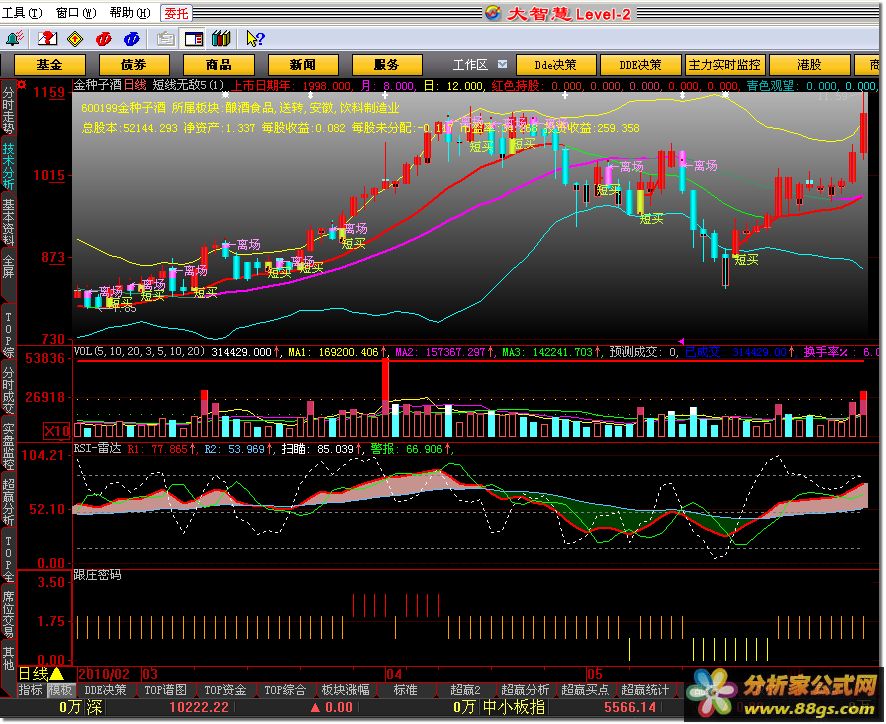This screenshot has width=886, height=724.
Task: Select the 实盘监控 side tab
Action: click(8, 446)
